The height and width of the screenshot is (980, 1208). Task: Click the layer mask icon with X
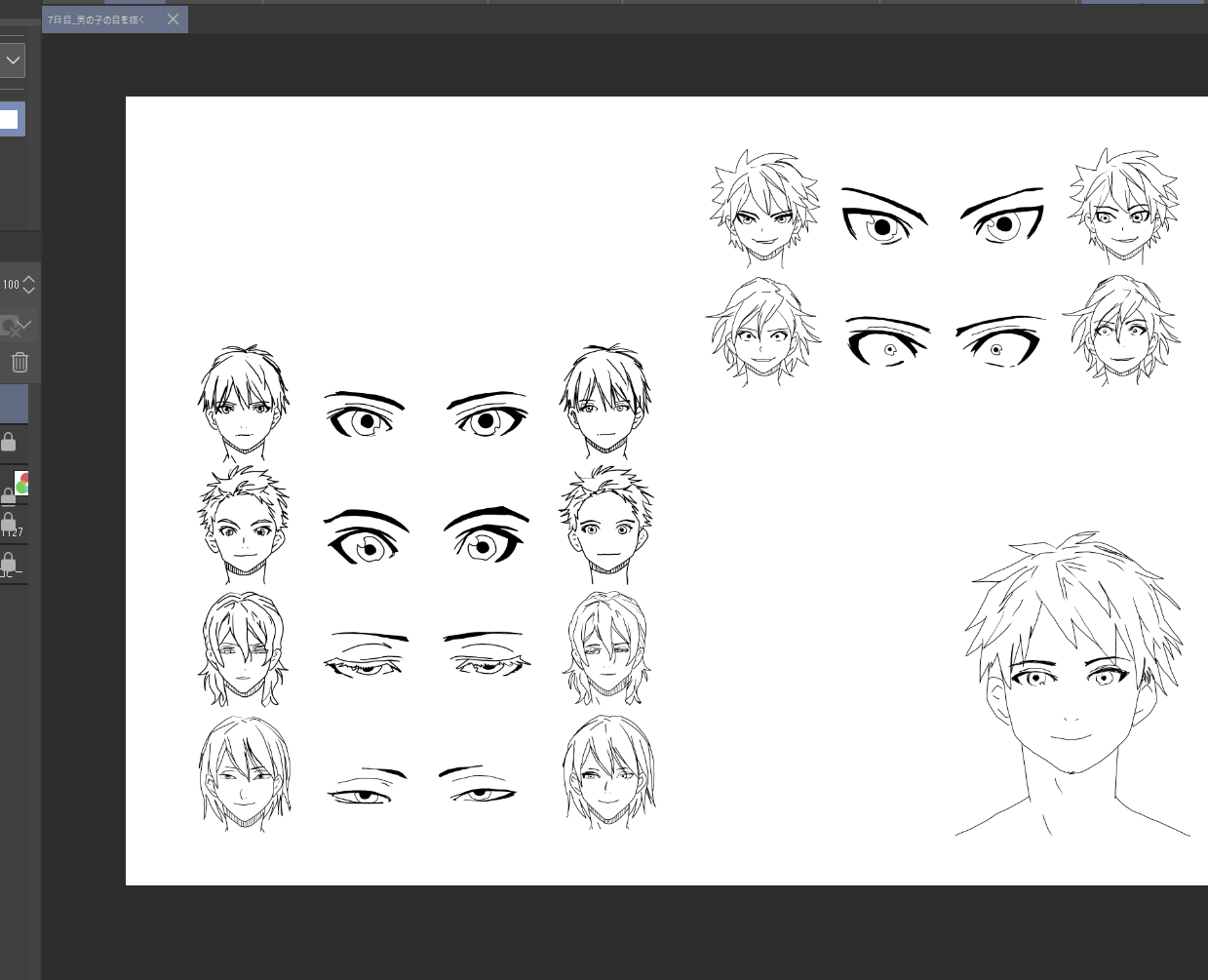9,327
